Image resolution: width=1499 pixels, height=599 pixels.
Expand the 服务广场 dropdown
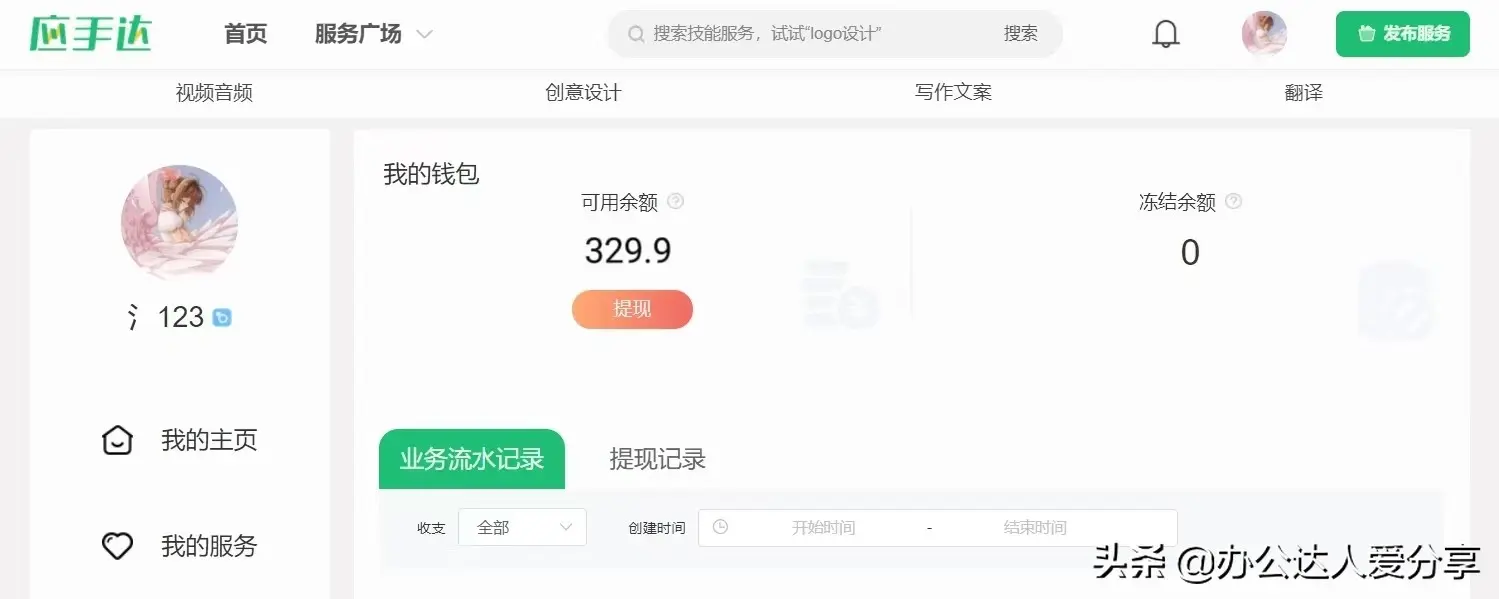point(373,34)
